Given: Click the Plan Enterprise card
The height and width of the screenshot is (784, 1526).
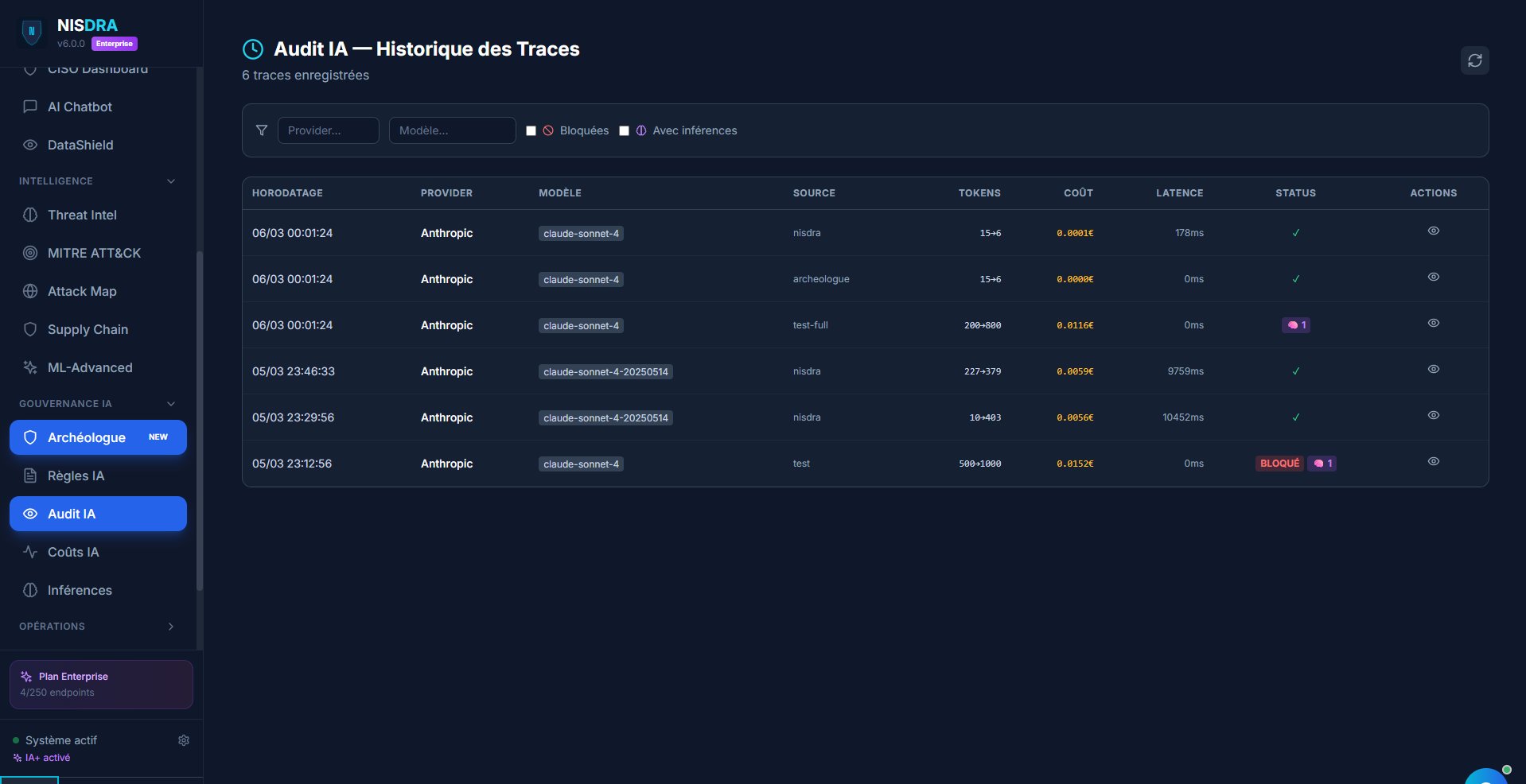Looking at the screenshot, I should coord(101,685).
